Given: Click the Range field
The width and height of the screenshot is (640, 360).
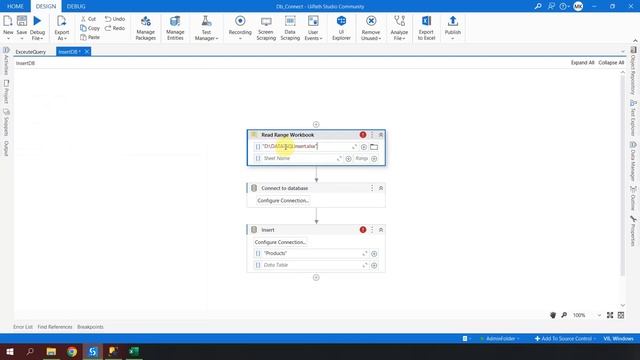Looking at the screenshot, I should 362,158.
